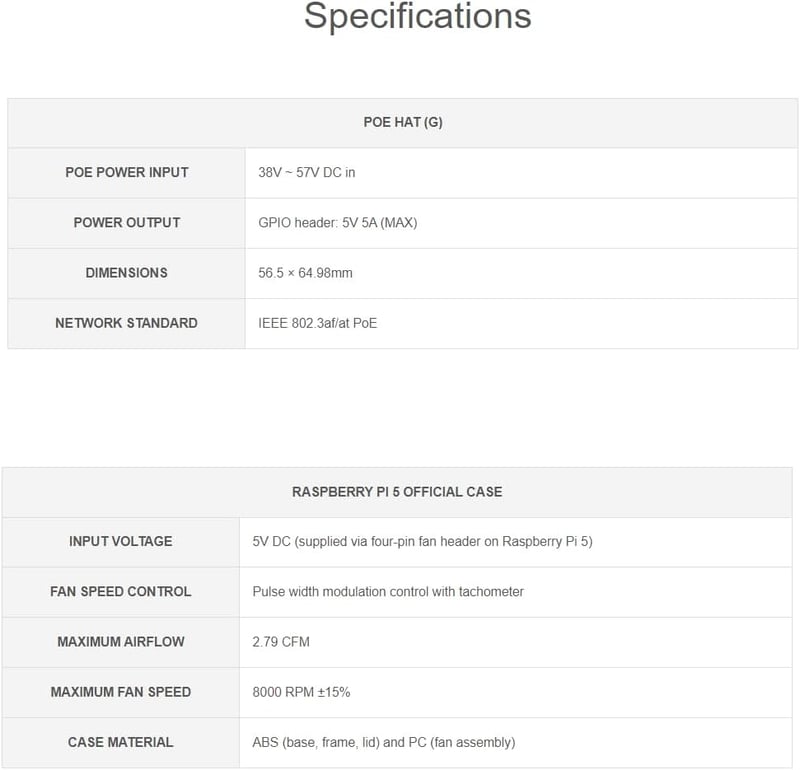The width and height of the screenshot is (800, 770).
Task: Click the NETWORK STANDARD label
Action: point(127,323)
